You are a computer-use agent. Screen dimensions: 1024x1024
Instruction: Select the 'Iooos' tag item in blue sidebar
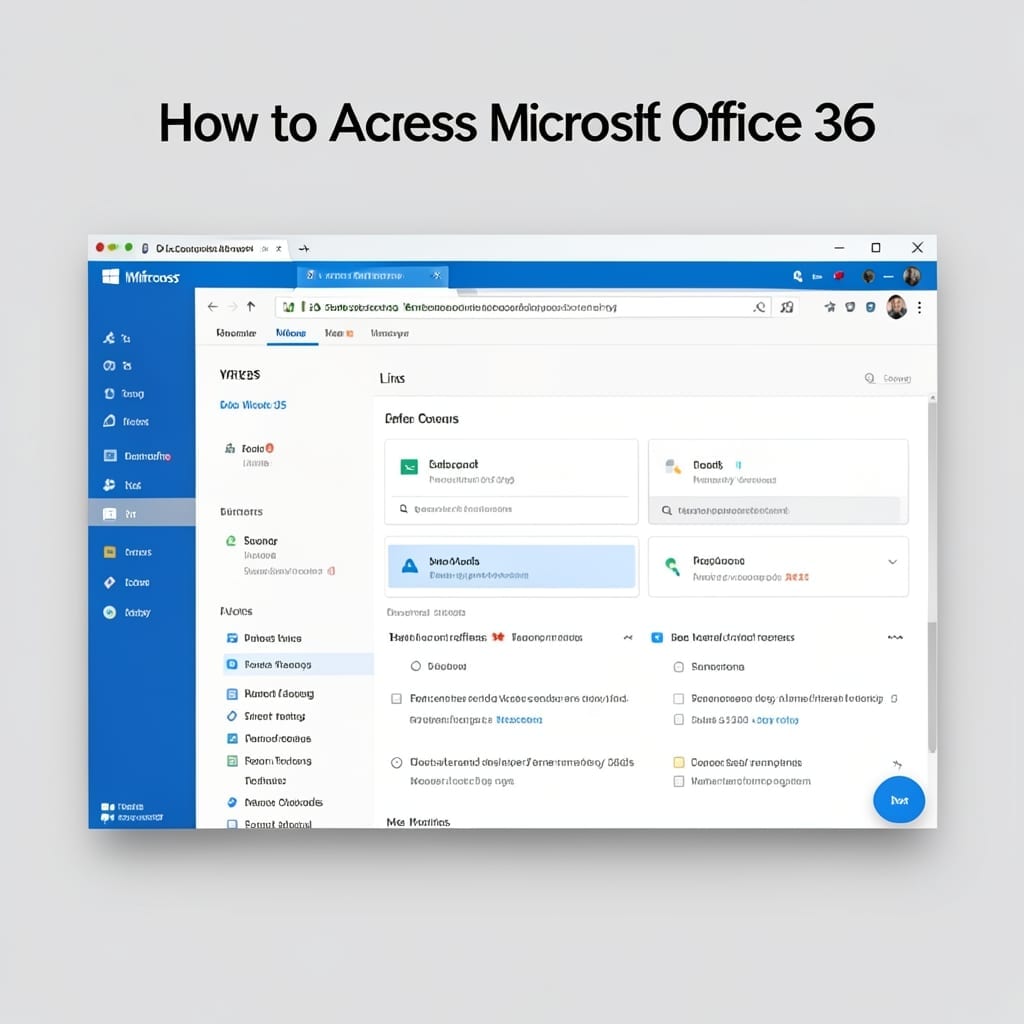127,582
